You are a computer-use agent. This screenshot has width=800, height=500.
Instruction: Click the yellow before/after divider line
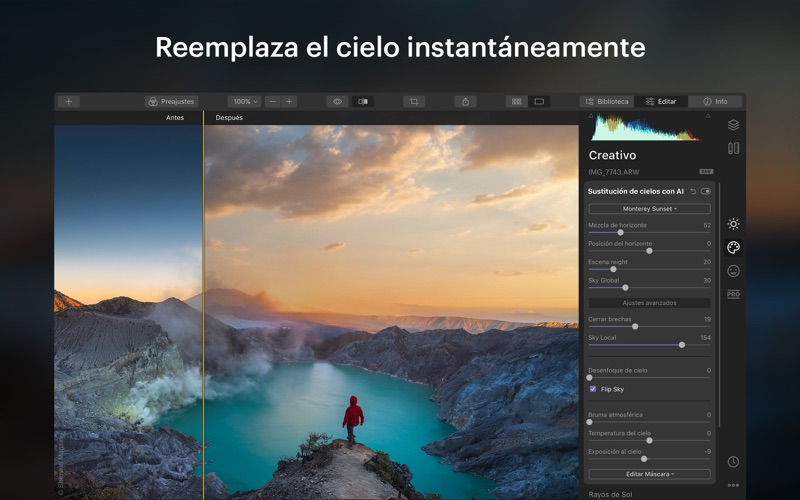tap(204, 306)
